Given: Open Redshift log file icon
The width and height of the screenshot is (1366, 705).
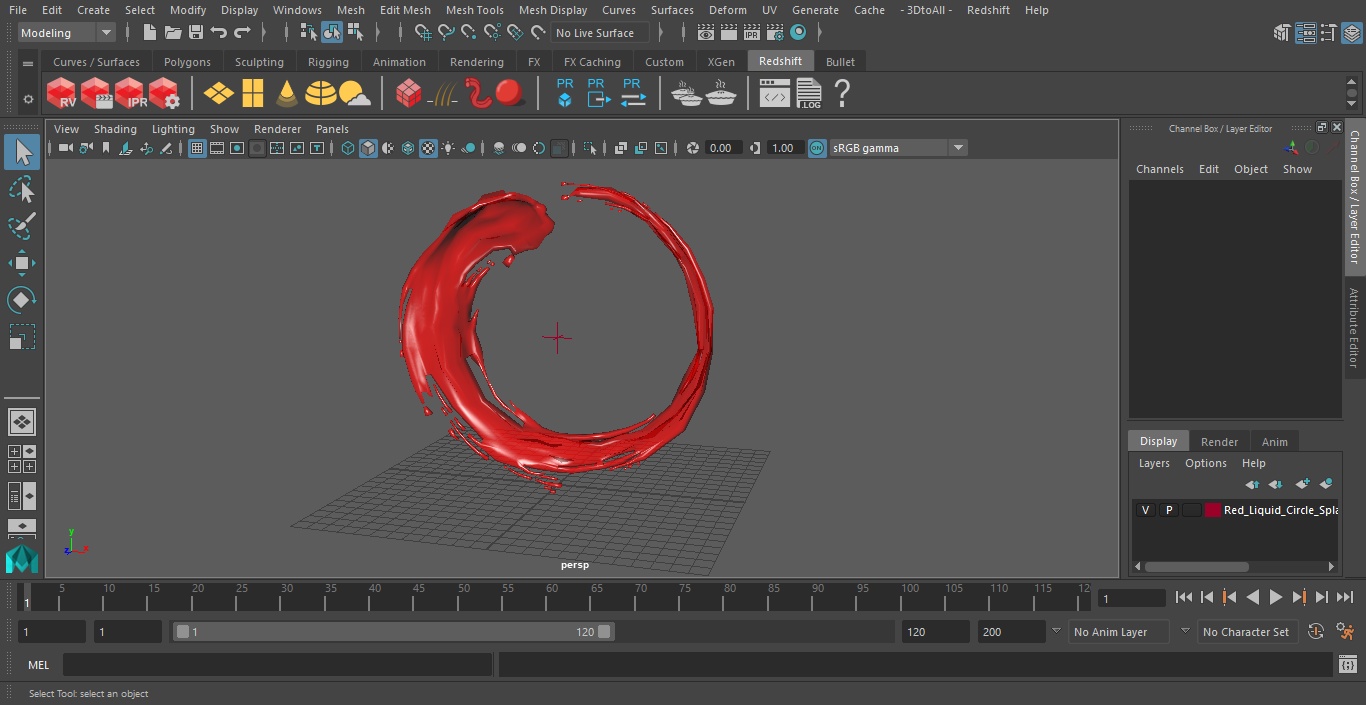Looking at the screenshot, I should (x=808, y=94).
